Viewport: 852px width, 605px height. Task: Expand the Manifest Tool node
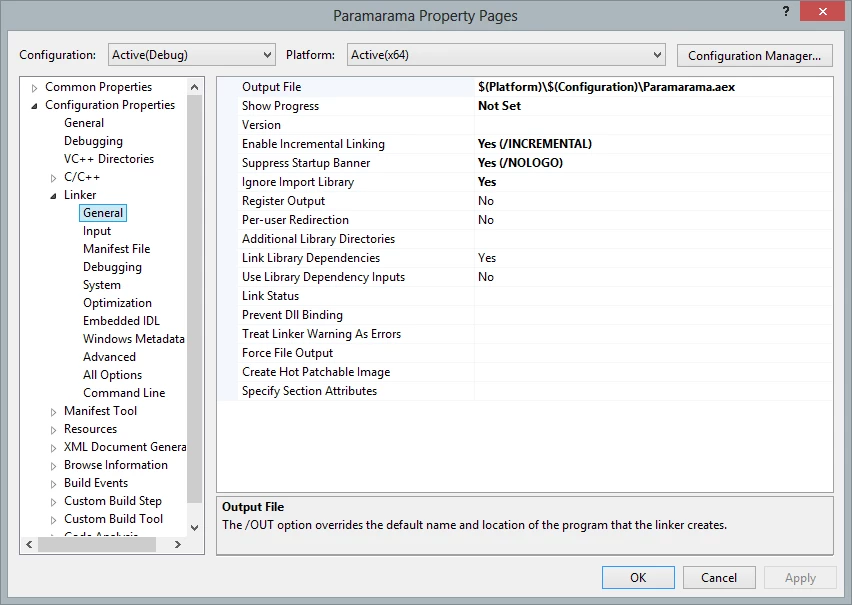point(53,412)
